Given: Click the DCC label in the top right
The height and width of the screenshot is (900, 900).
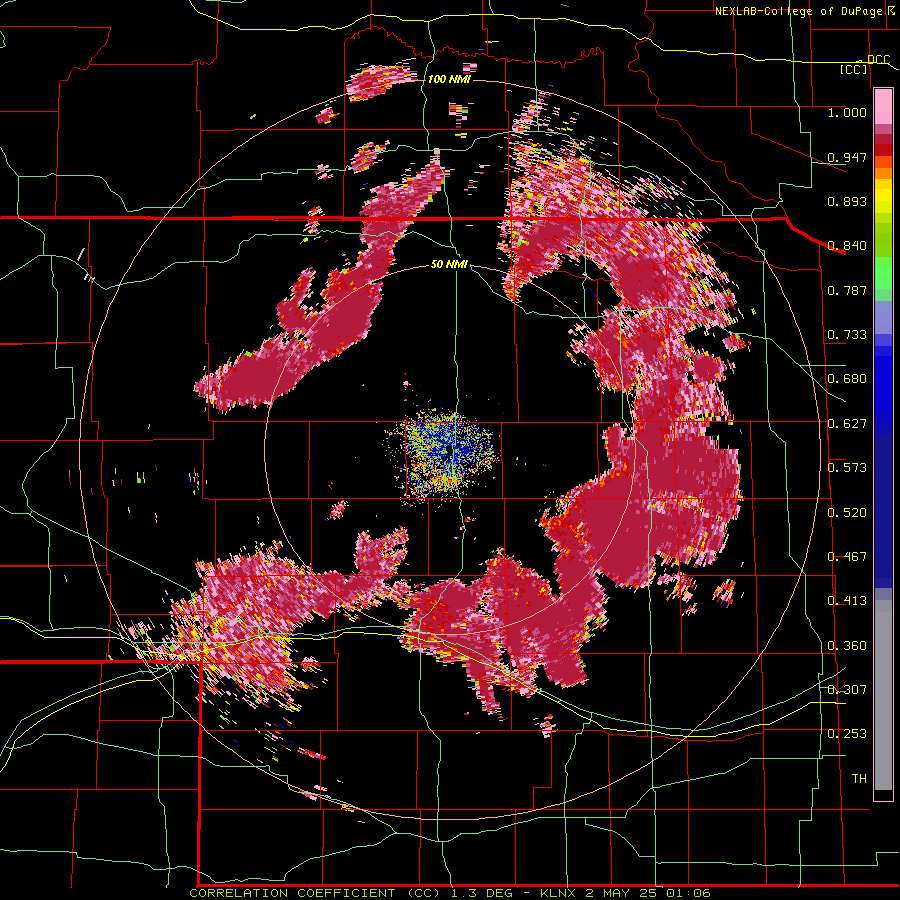Looking at the screenshot, I should pos(878,60).
